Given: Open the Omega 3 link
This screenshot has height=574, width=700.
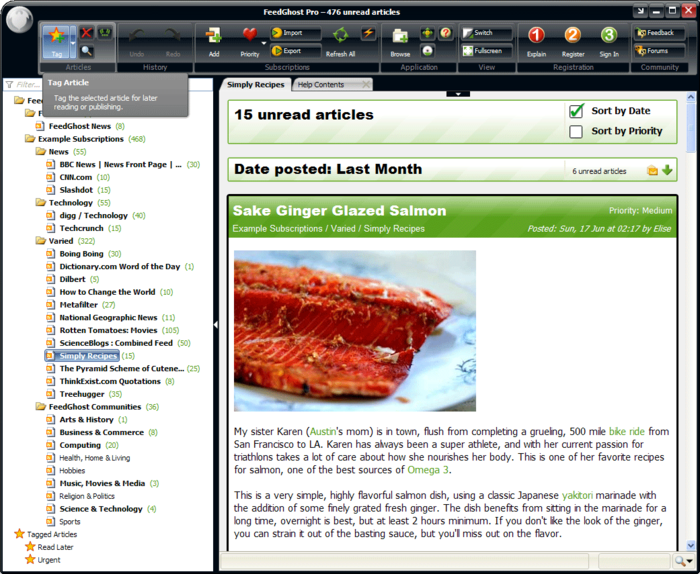Looking at the screenshot, I should coord(428,470).
